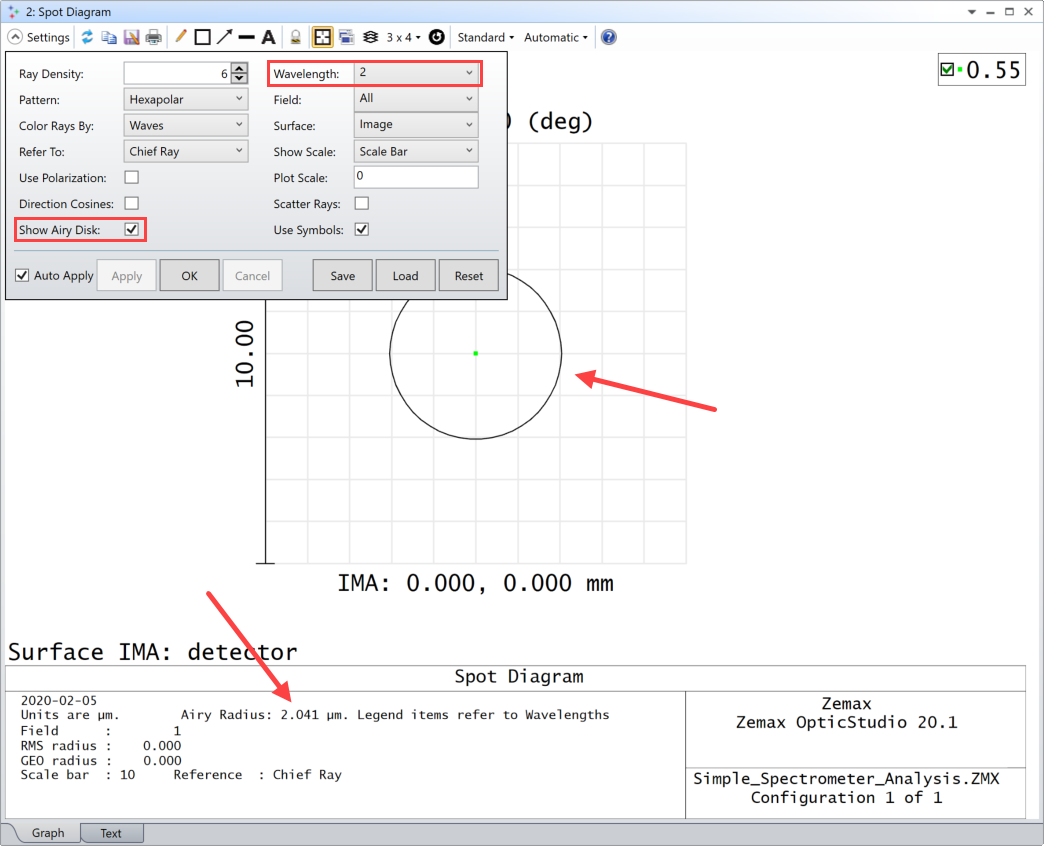
Task: Switch to the Text tab
Action: (111, 832)
